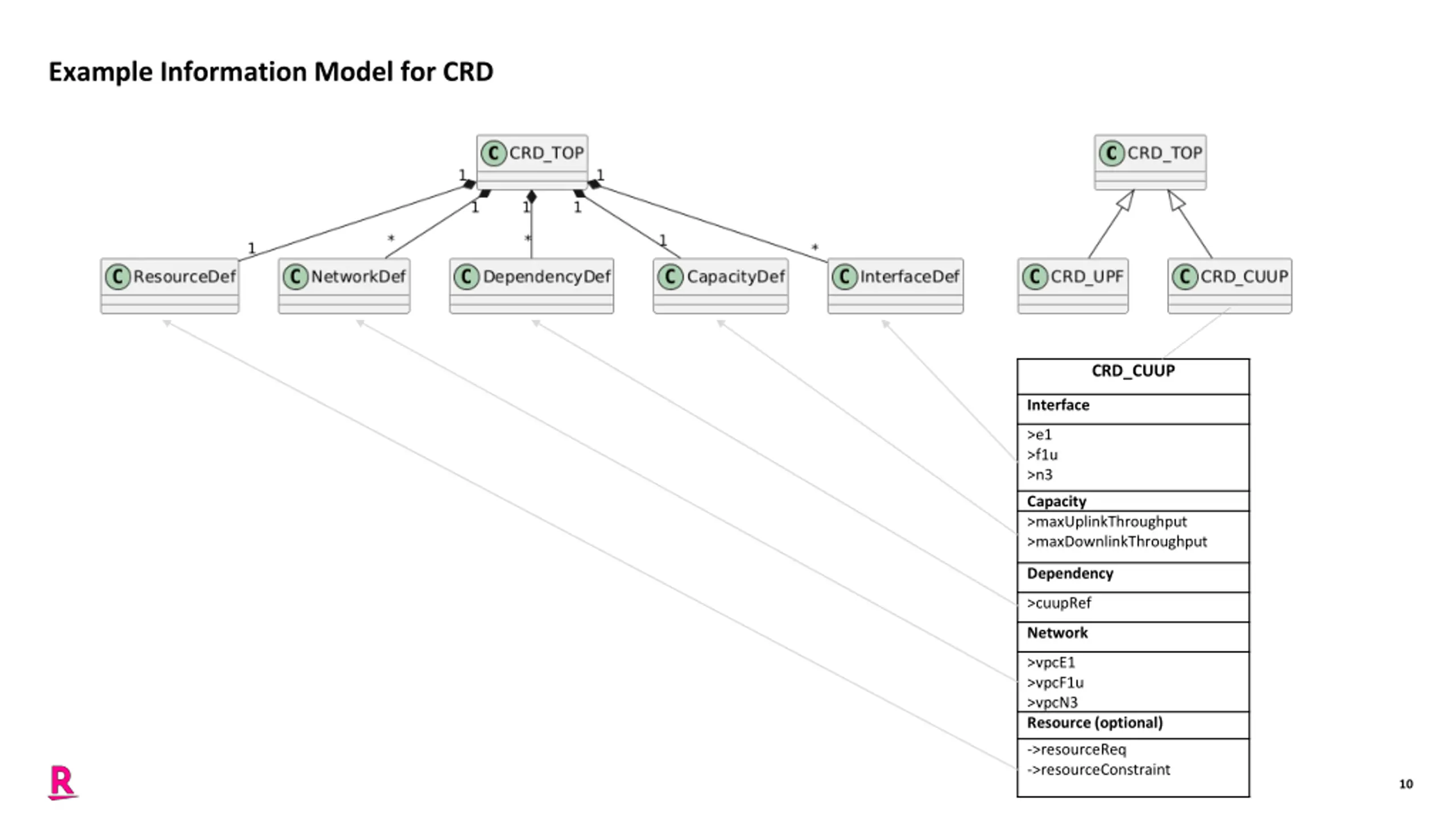1456x819 pixels.
Task: Click the '1' multiplicity label near CapacityDef
Action: (662, 240)
